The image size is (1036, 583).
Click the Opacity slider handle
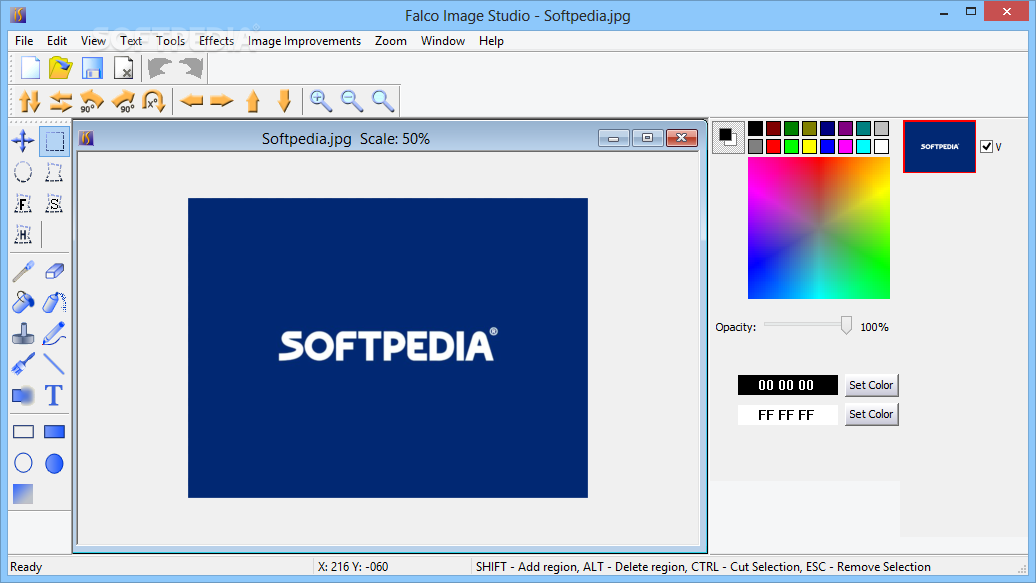[x=846, y=325]
